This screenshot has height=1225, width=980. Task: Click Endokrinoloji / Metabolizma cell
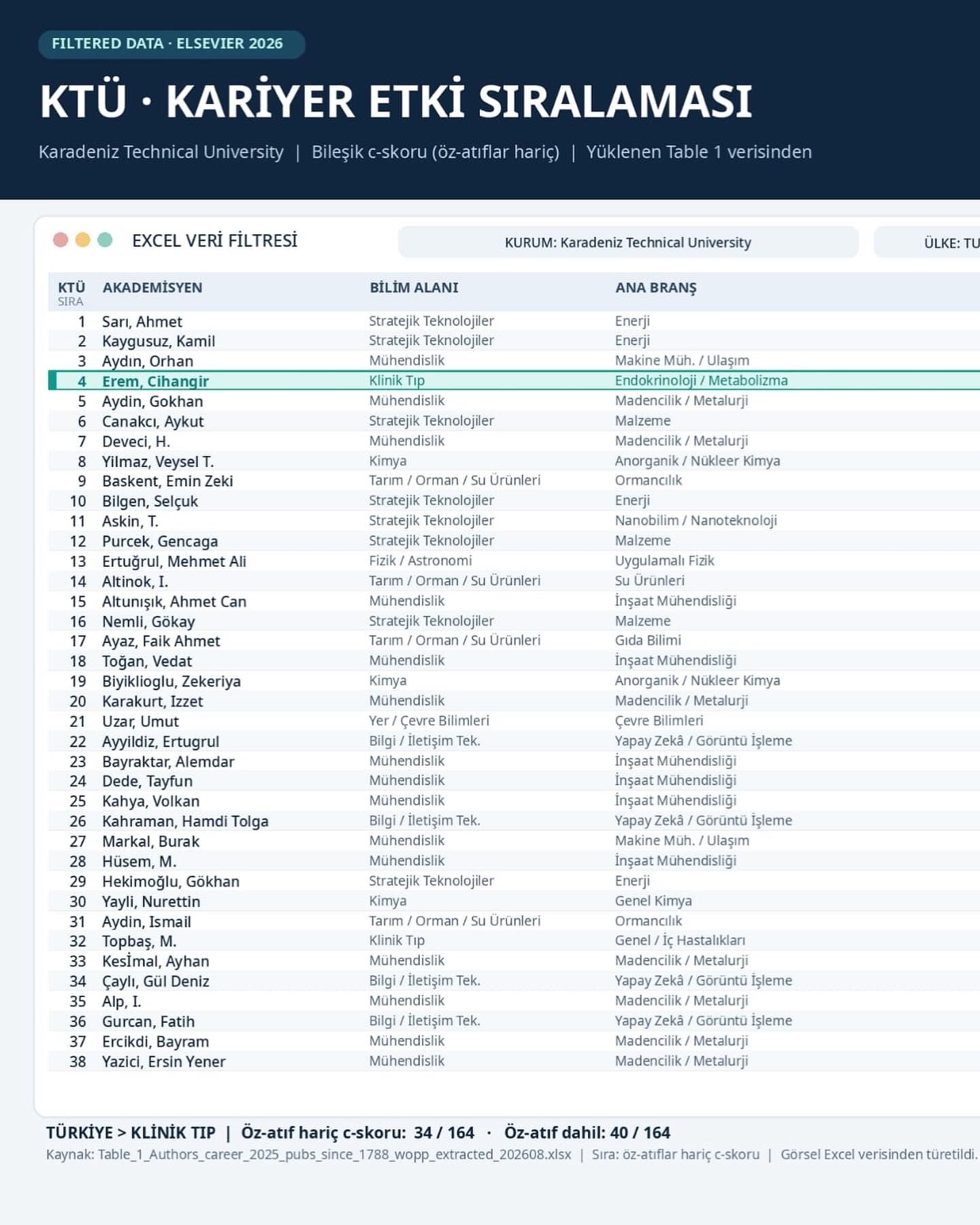click(701, 380)
